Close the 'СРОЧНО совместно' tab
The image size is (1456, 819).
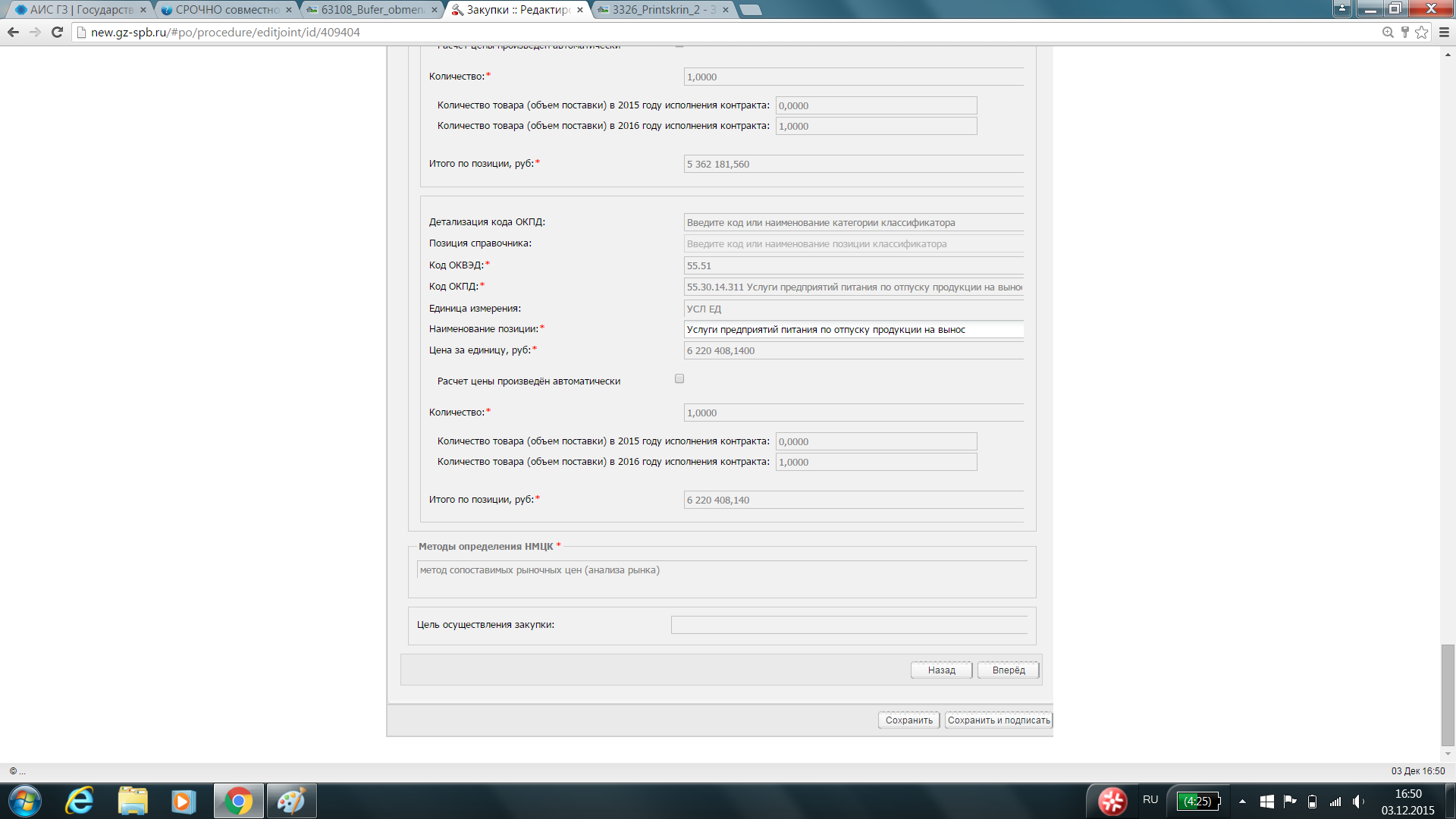pyautogui.click(x=289, y=10)
